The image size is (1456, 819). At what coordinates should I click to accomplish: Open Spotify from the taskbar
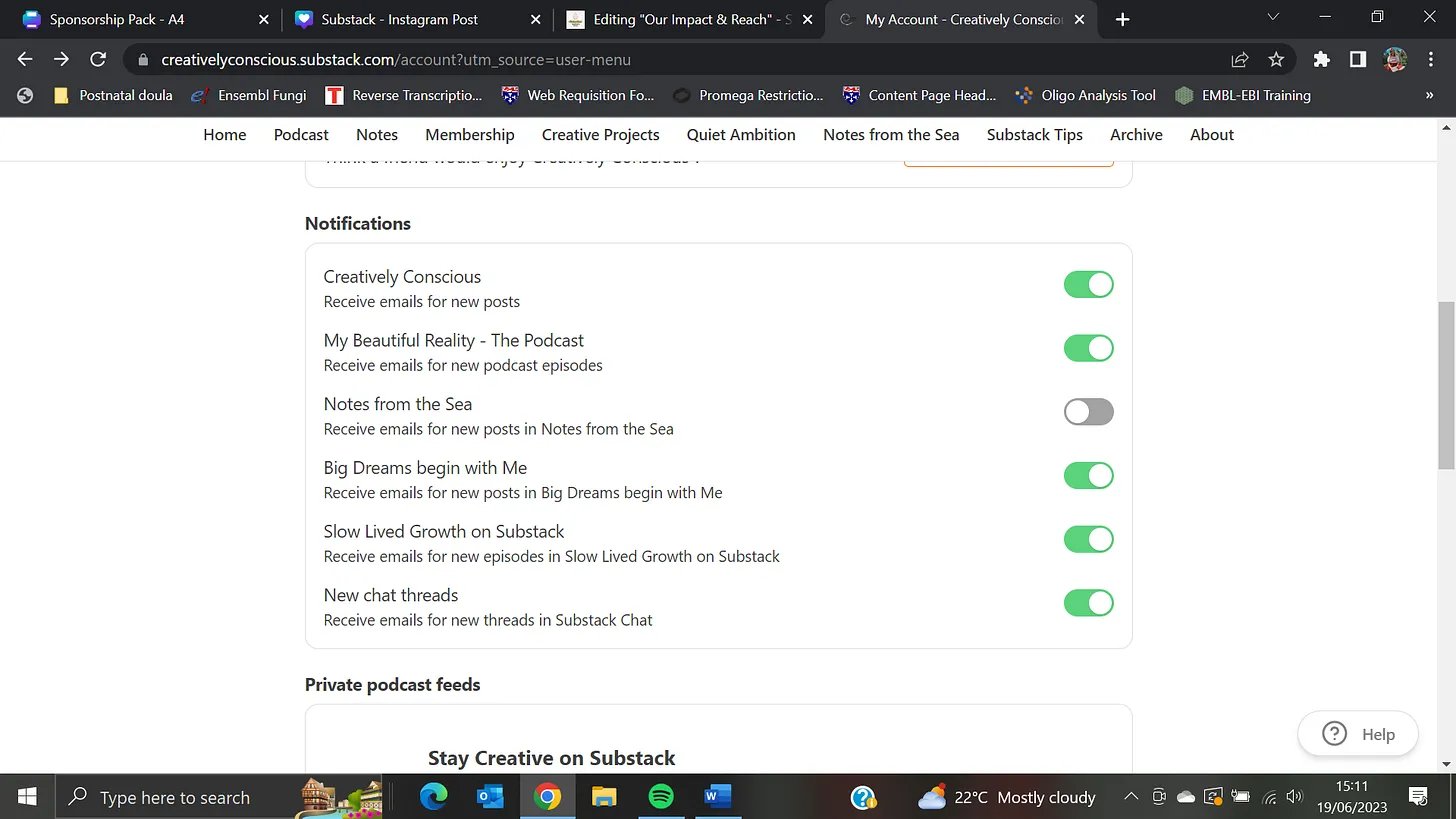pos(661,797)
